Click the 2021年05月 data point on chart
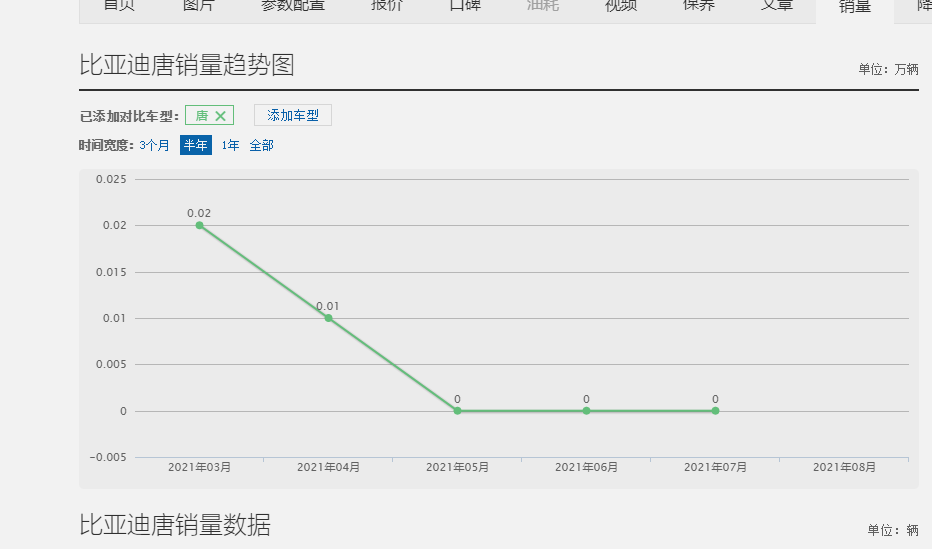Viewport: 932px width, 549px height. pos(457,411)
